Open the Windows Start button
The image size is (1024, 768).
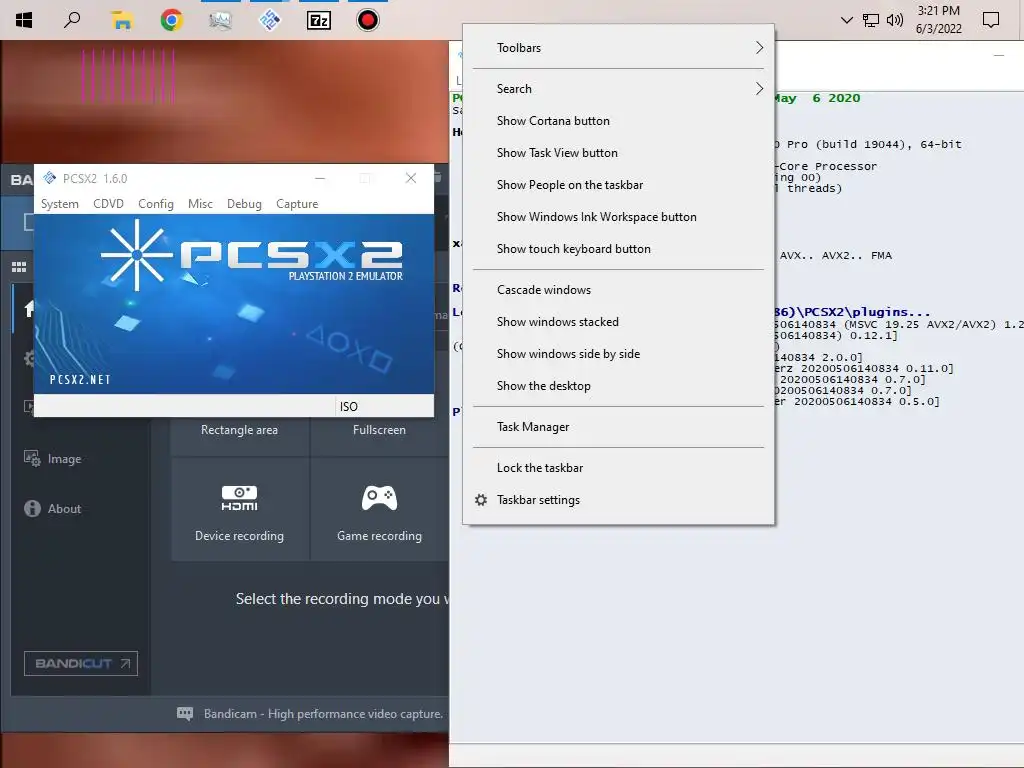pyautogui.click(x=24, y=20)
